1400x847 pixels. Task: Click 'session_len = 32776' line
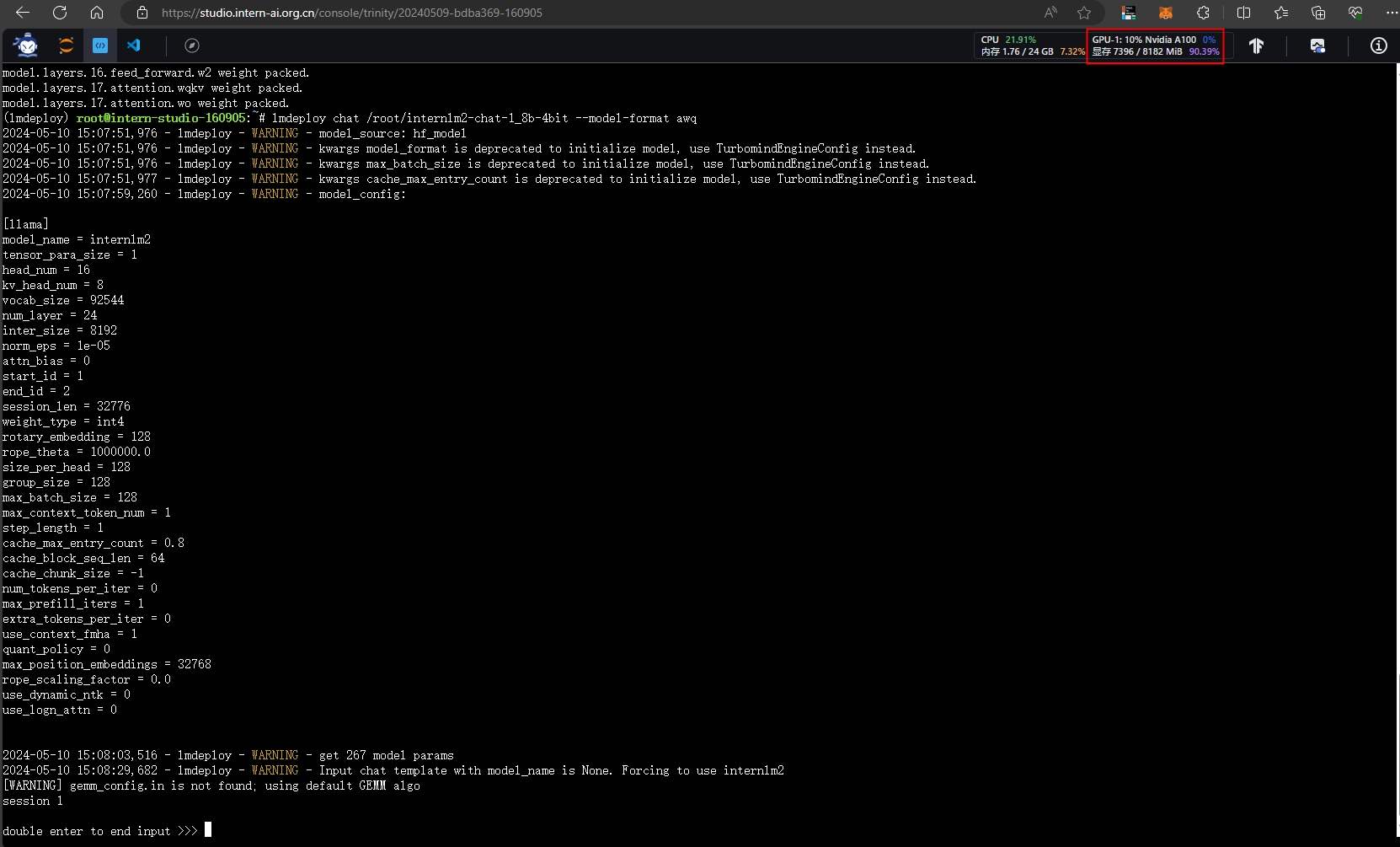tap(67, 406)
